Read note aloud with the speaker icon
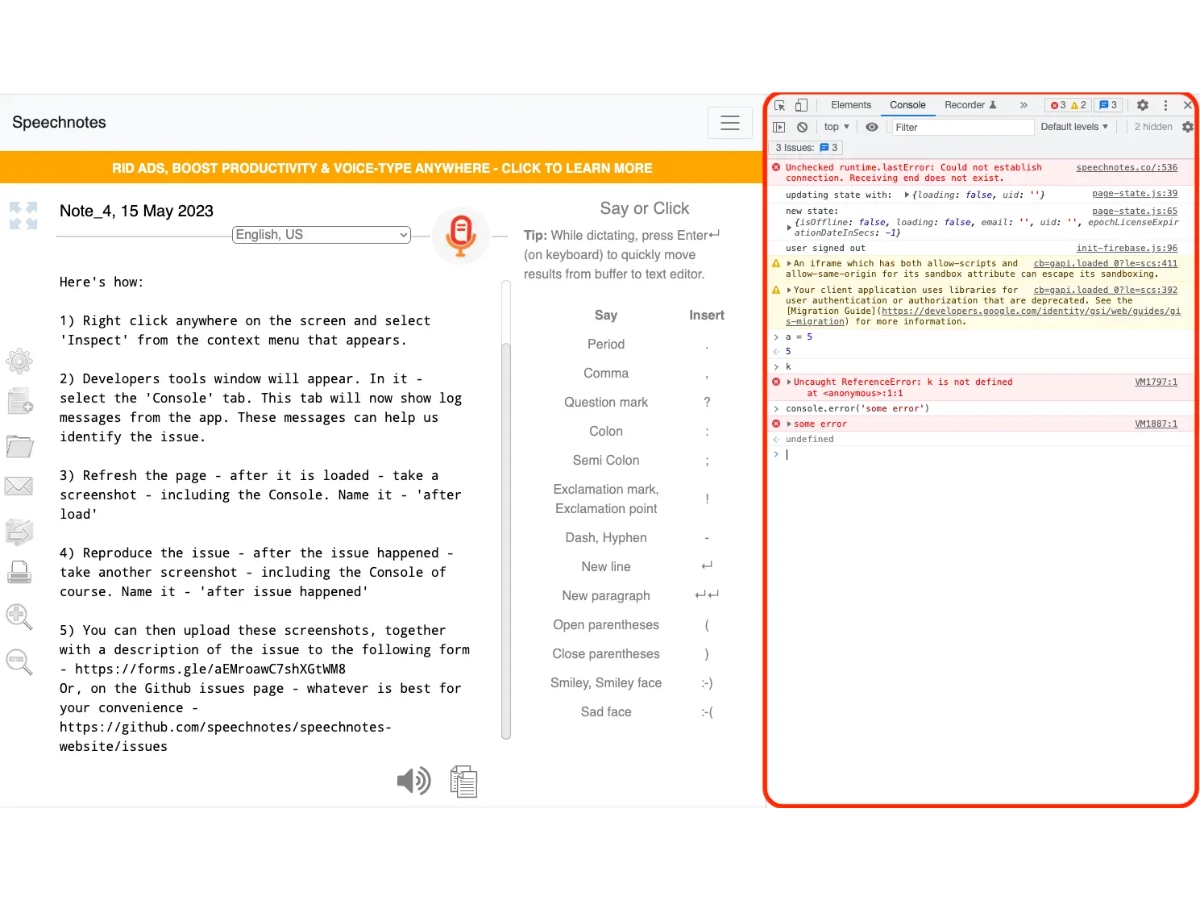Image resolution: width=1200 pixels, height=900 pixels. (414, 781)
